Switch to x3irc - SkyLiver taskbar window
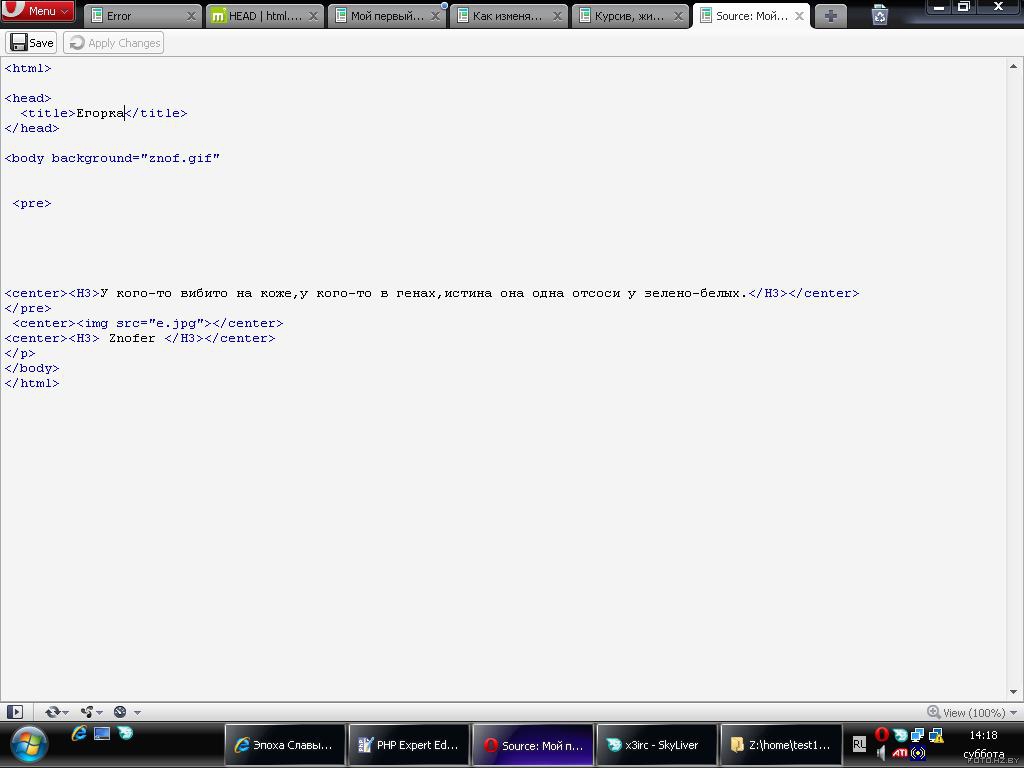Viewport: 1024px width, 768px height. pyautogui.click(x=657, y=745)
